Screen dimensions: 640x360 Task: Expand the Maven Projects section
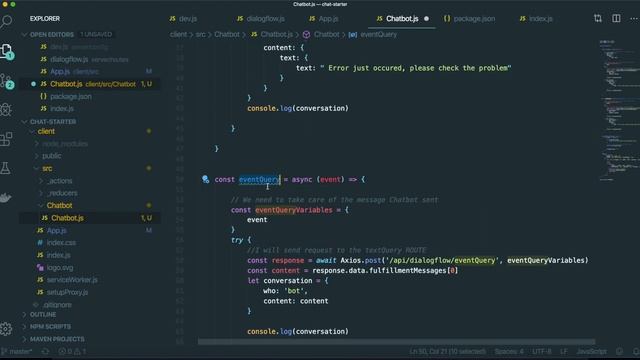(57, 339)
